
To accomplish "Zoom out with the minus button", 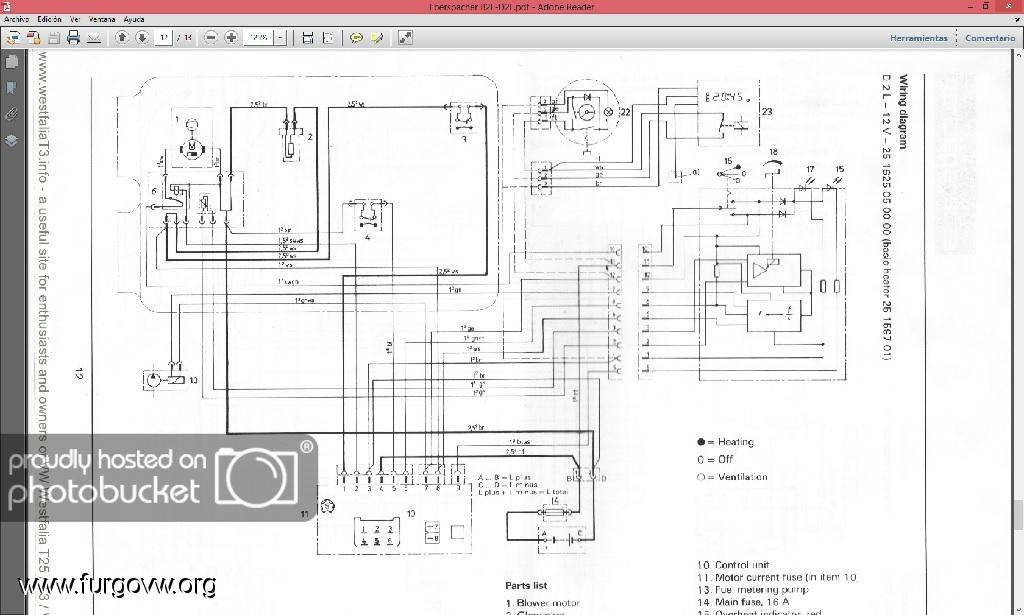I will [210, 38].
